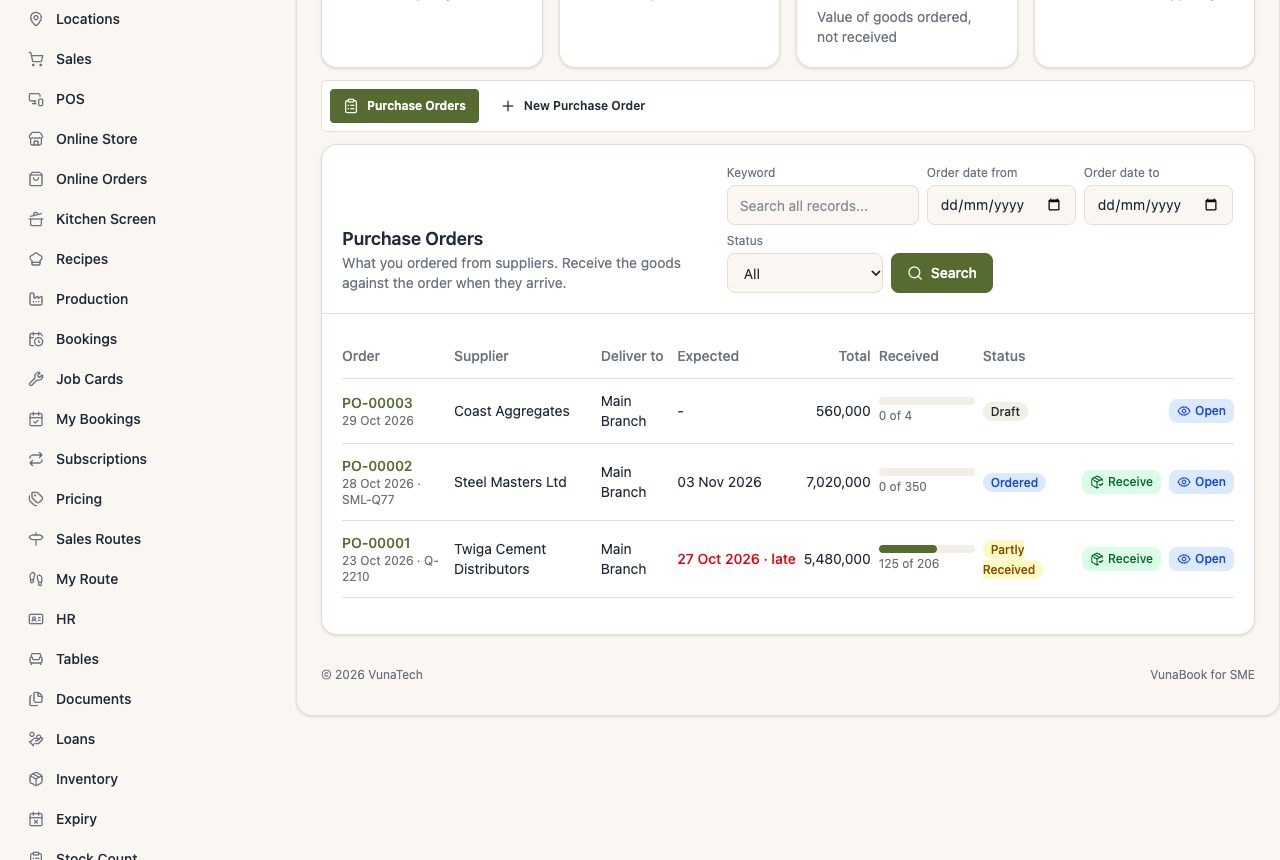1280x860 pixels.
Task: Click the Recipes chef hat icon
Action: click(36, 259)
